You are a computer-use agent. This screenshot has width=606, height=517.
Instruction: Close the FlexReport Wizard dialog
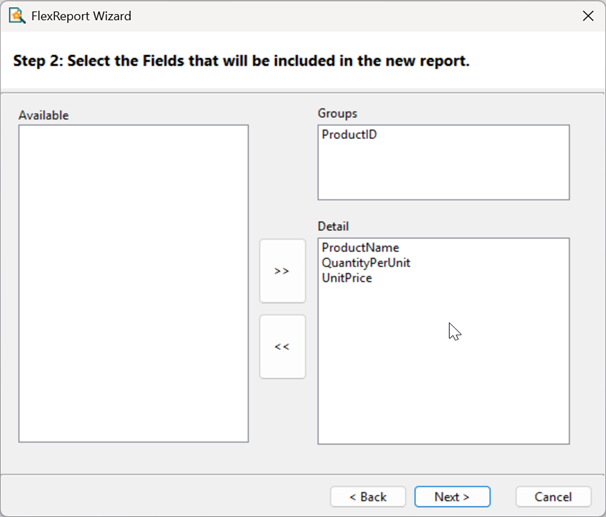point(588,16)
